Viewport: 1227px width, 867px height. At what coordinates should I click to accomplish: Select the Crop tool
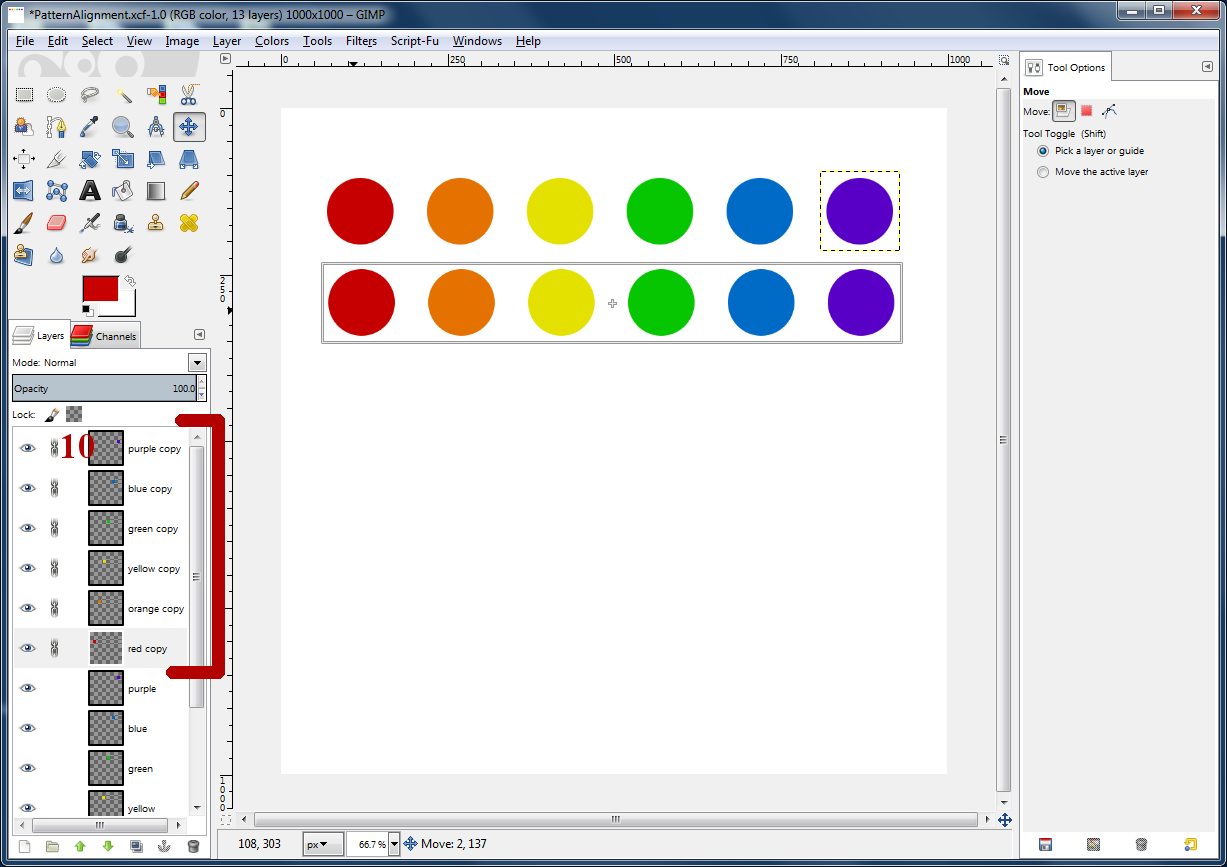pyautogui.click(x=57, y=159)
